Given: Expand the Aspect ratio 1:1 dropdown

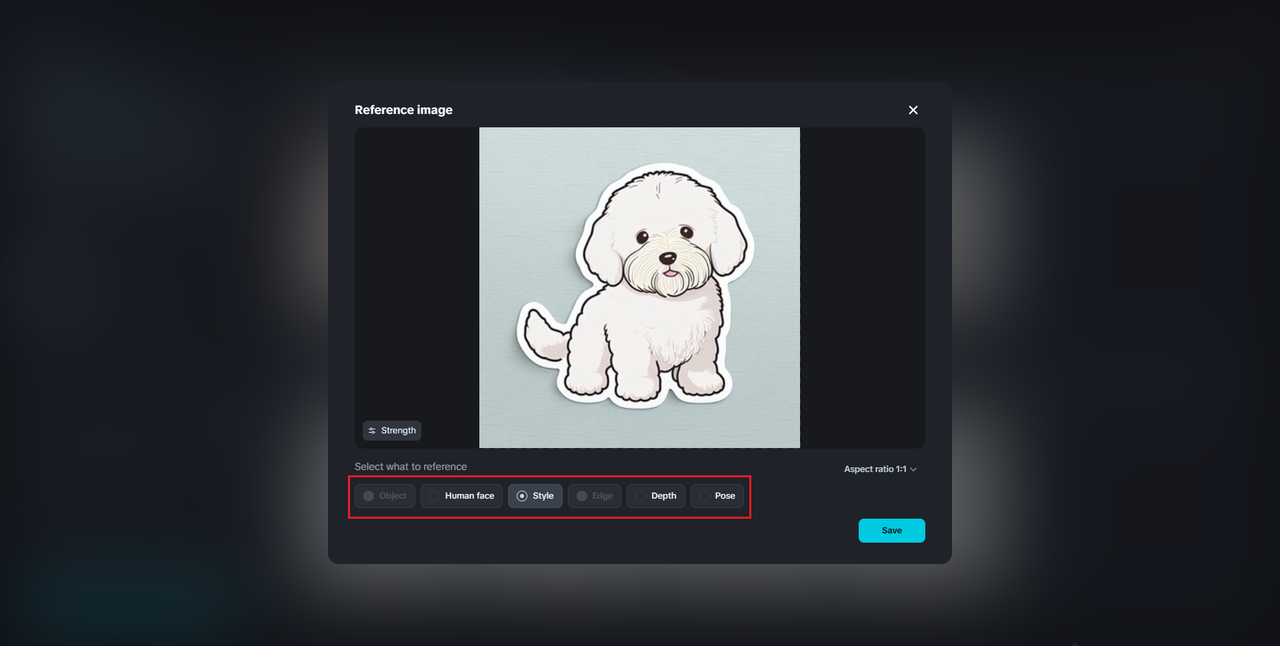Looking at the screenshot, I should click(x=880, y=469).
